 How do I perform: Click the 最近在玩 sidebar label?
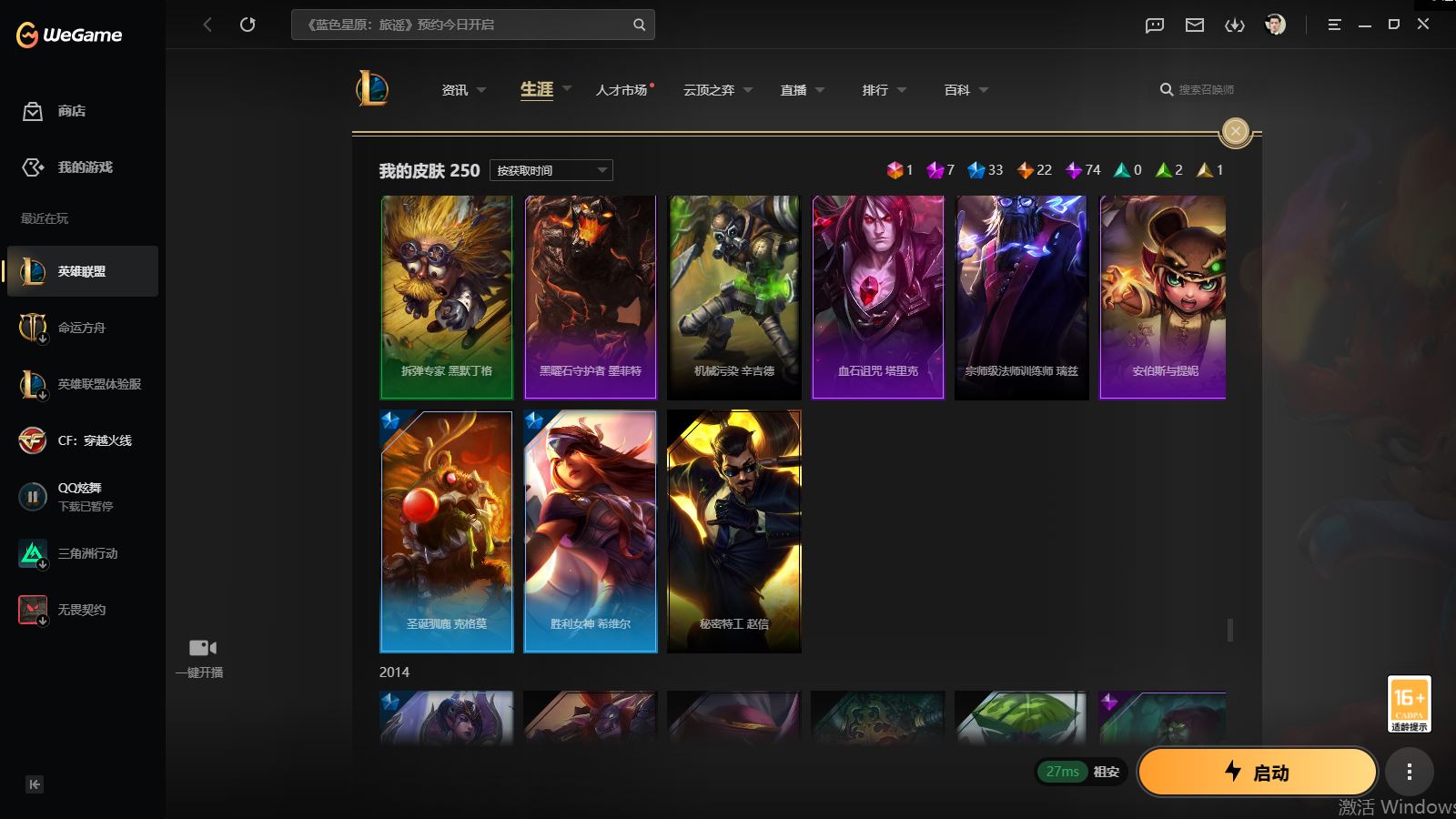click(x=45, y=218)
